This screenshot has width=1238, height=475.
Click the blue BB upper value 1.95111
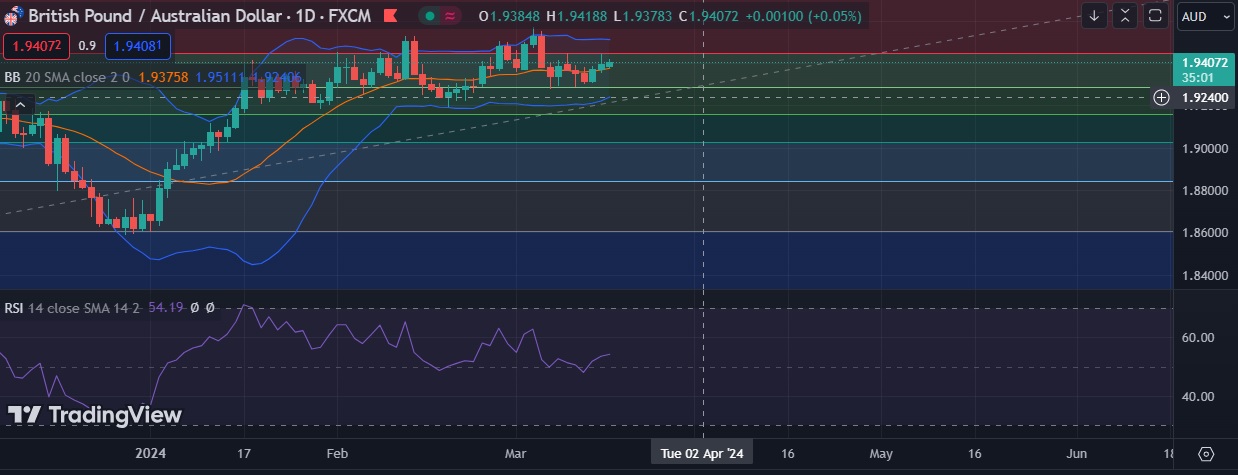(x=220, y=77)
